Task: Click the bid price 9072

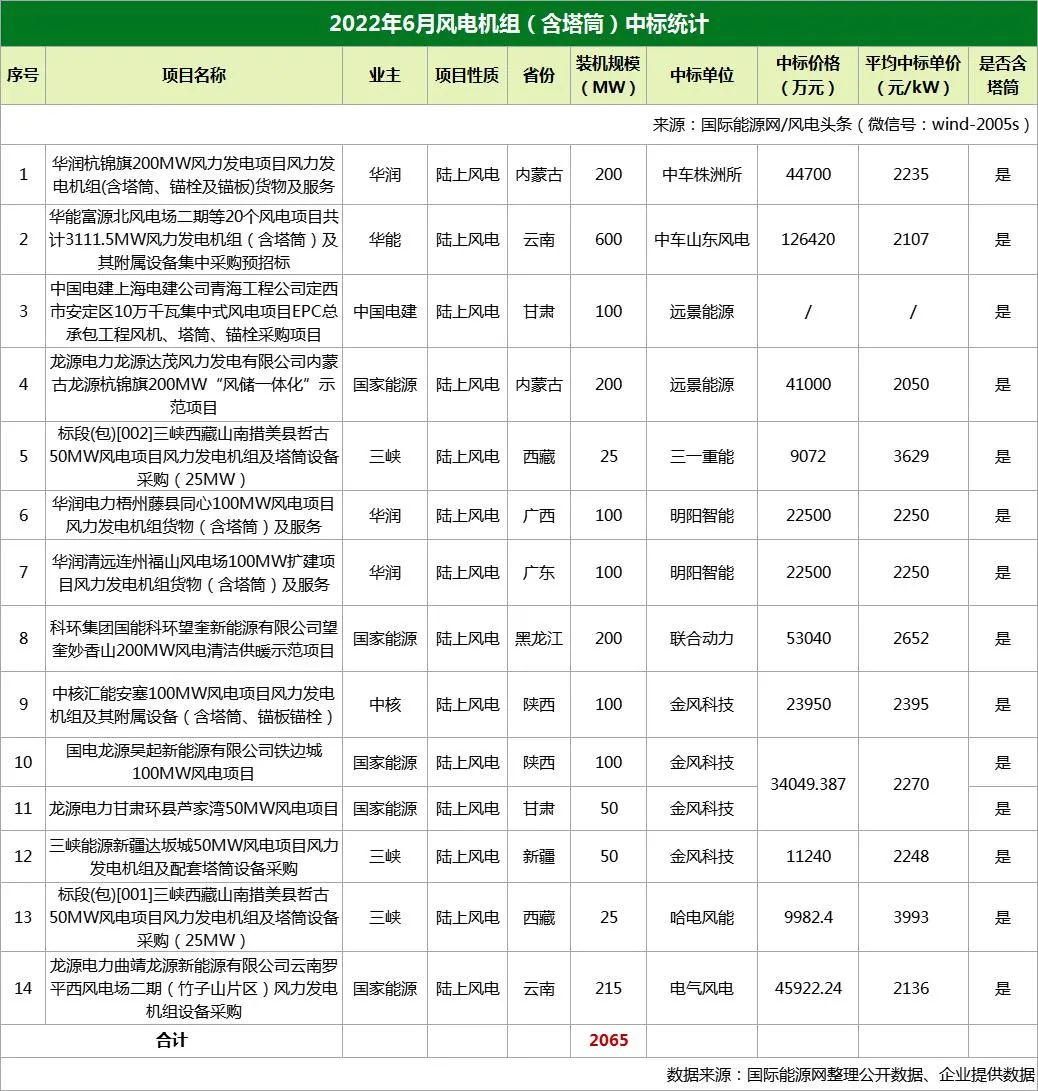Action: 808,456
